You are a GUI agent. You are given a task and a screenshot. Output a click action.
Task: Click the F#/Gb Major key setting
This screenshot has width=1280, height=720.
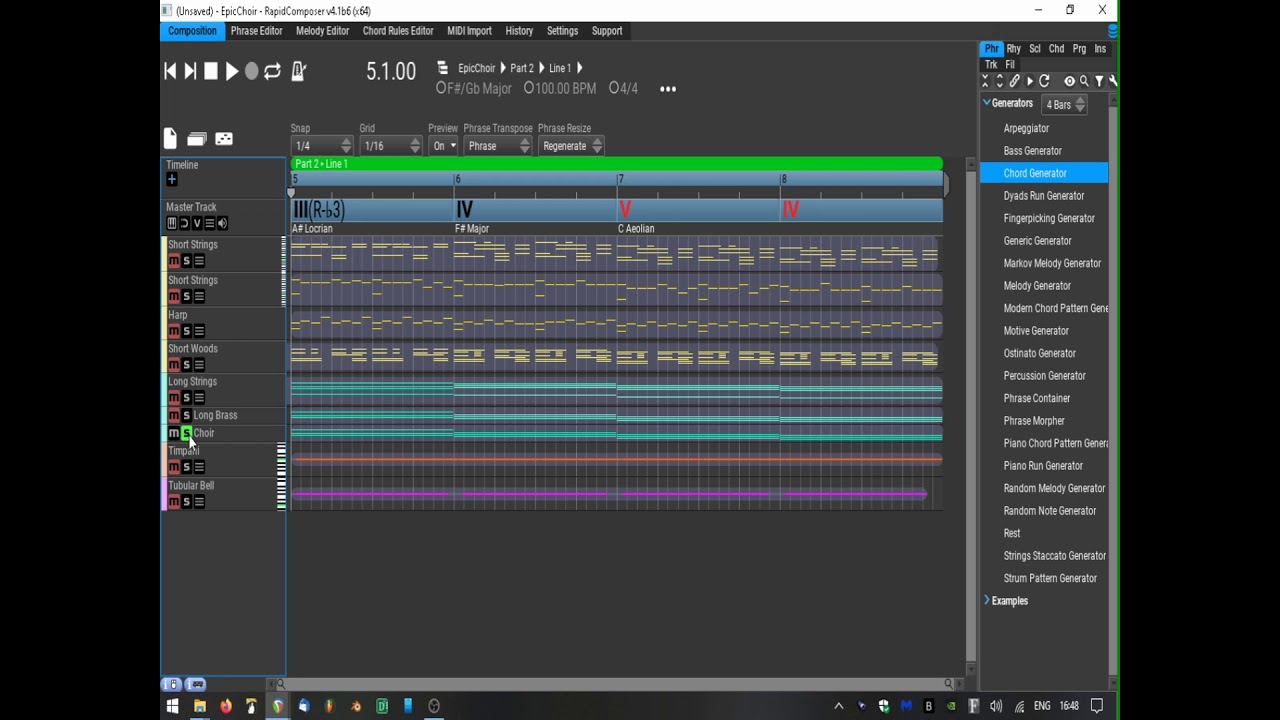474,89
